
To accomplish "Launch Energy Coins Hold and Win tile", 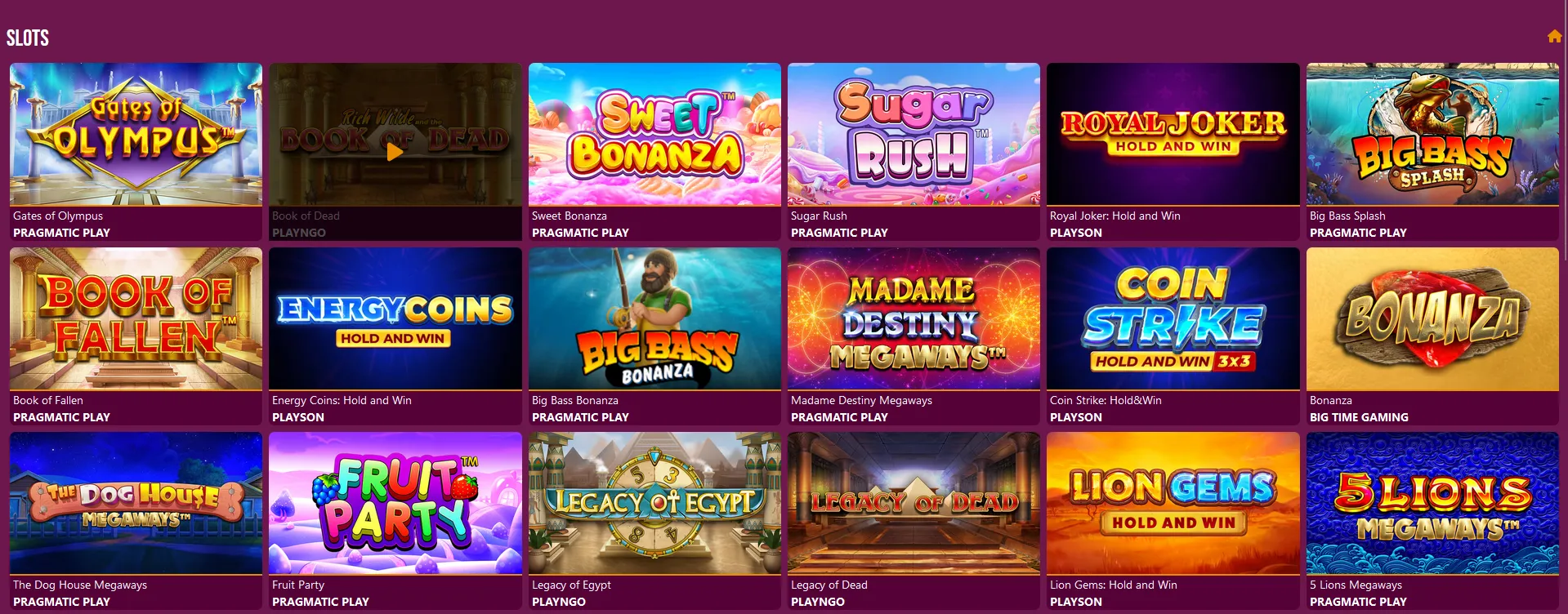I will tap(395, 318).
